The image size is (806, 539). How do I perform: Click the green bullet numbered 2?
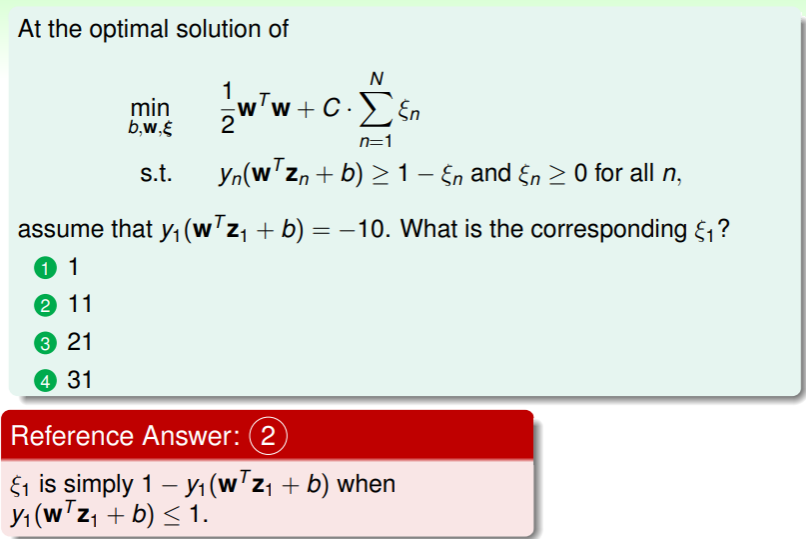[44, 305]
